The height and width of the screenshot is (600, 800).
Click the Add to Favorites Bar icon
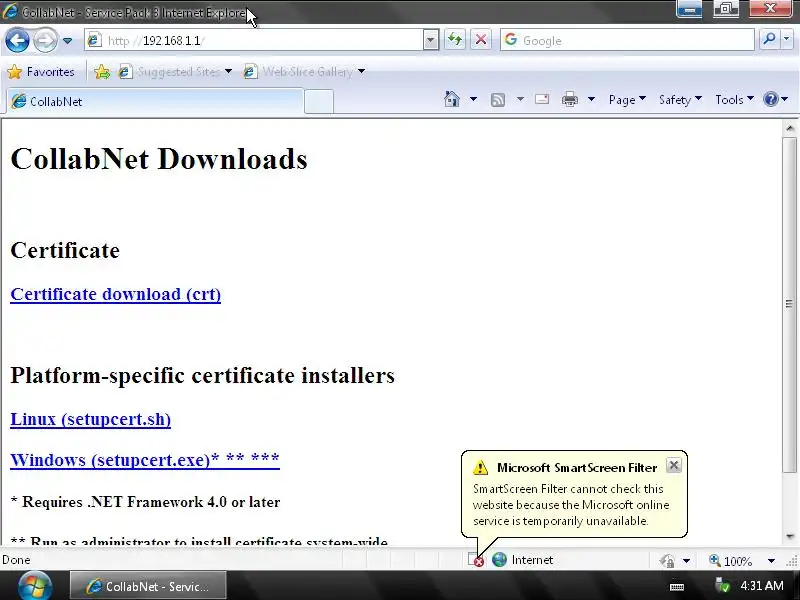(x=102, y=72)
